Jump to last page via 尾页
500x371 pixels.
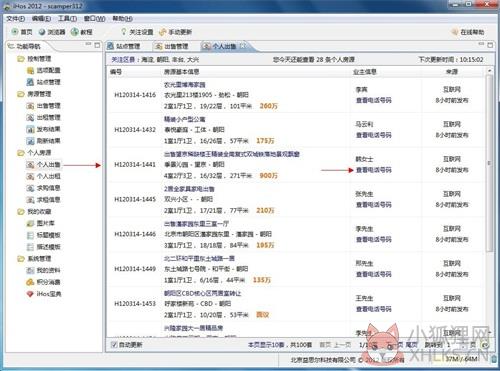[411, 345]
